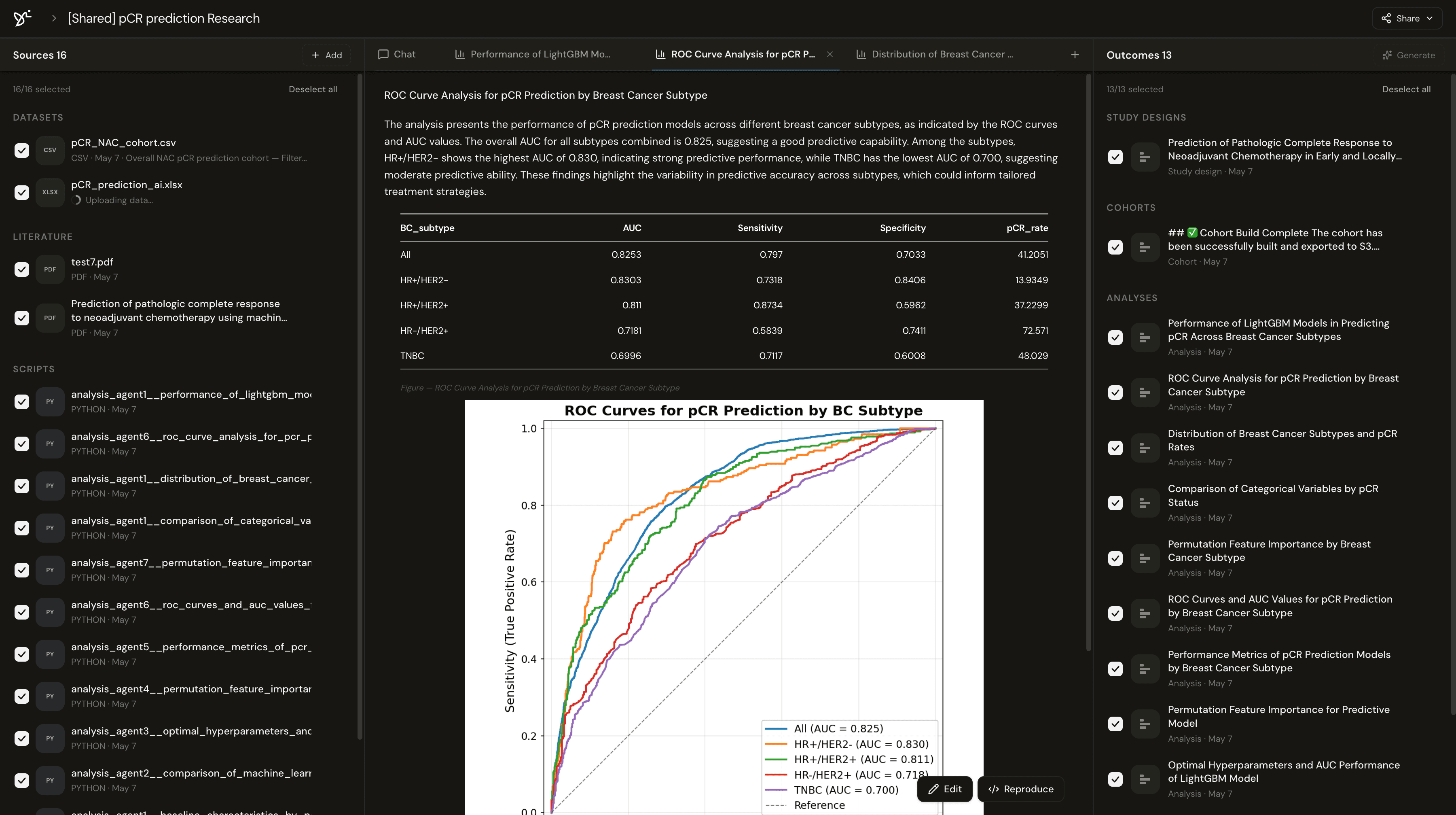Screen dimensions: 1456x815
Task: Open analysis_agent2__comparison_of_machine_learning script
Action: click(191, 781)
